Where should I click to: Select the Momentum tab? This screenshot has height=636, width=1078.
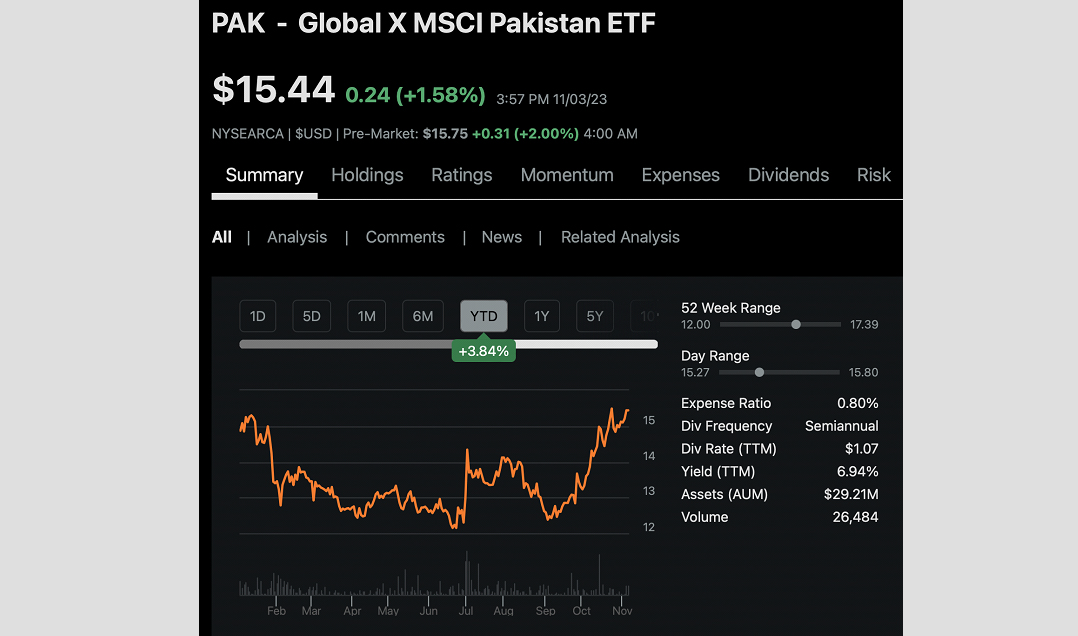pos(567,175)
